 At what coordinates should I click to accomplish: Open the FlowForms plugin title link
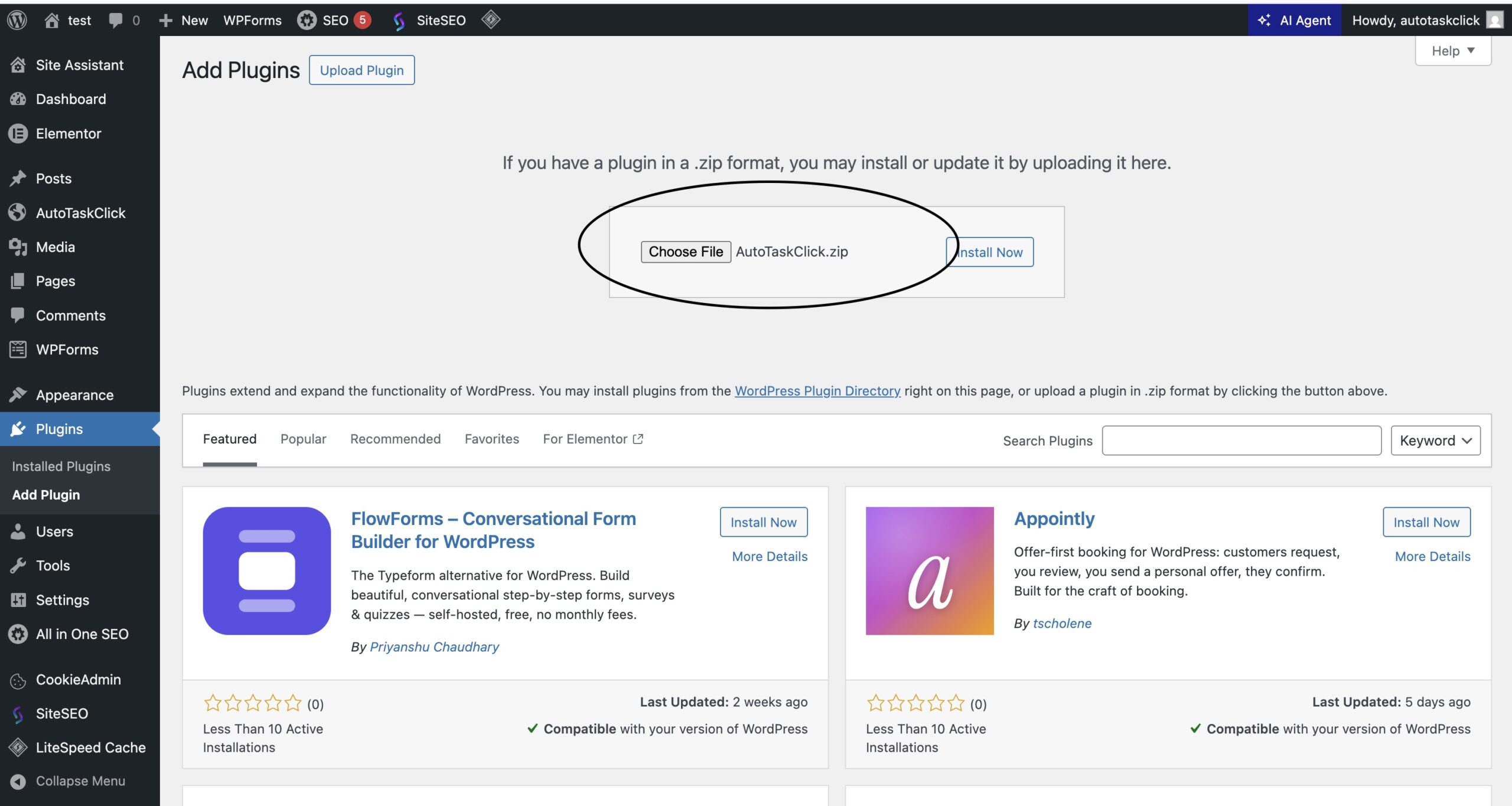point(494,530)
